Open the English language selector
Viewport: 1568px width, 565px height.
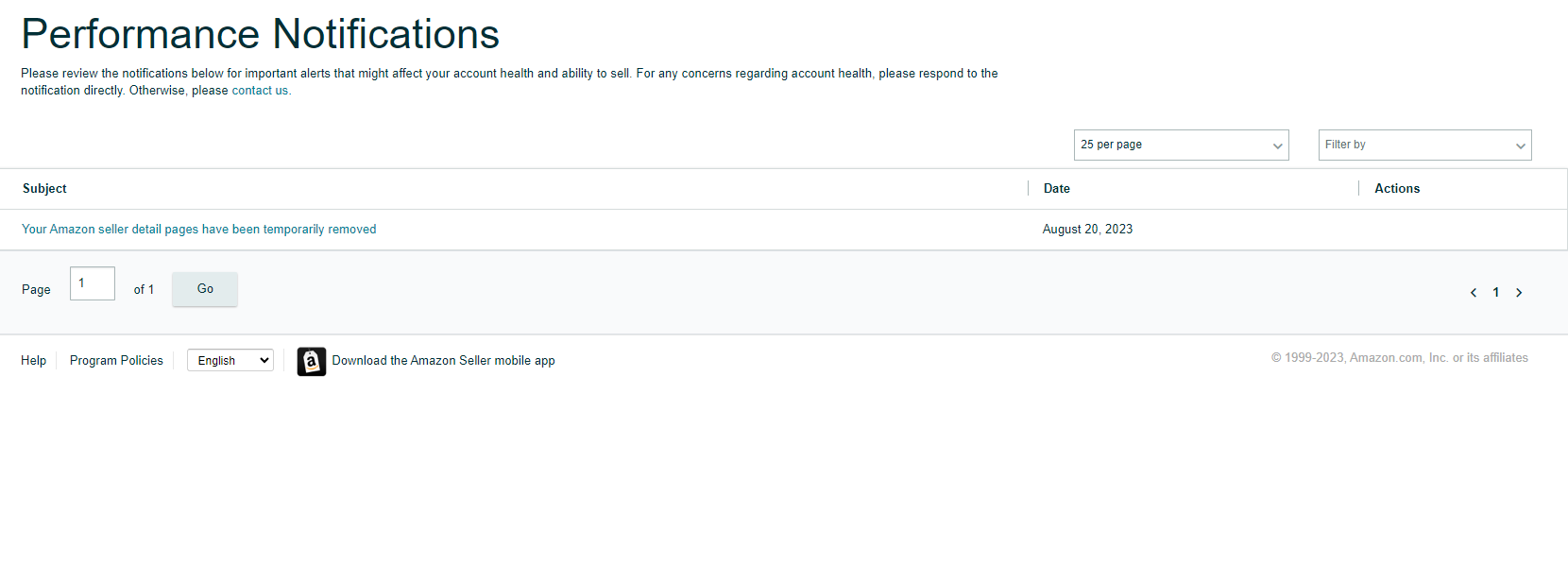(x=230, y=360)
